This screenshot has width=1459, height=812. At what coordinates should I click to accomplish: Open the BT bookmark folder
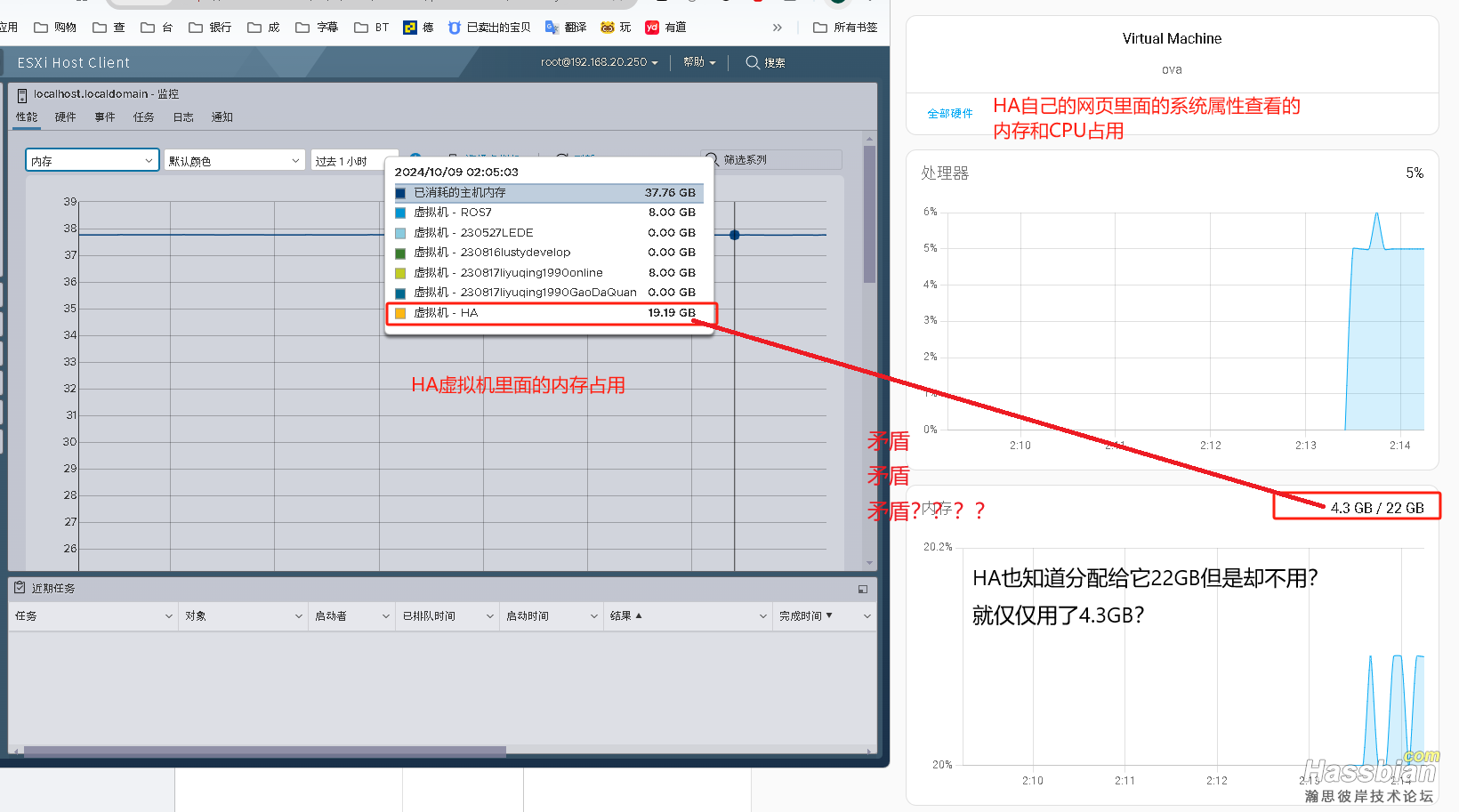pyautogui.click(x=372, y=28)
